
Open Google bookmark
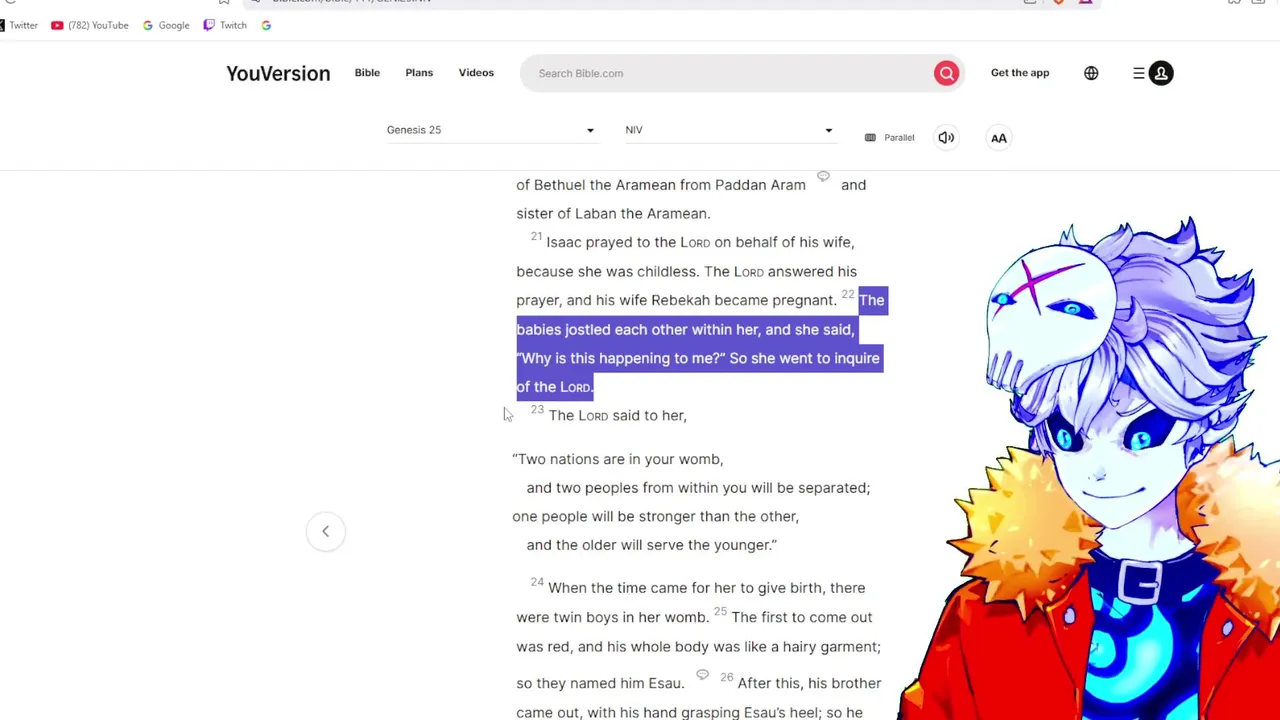coord(166,25)
